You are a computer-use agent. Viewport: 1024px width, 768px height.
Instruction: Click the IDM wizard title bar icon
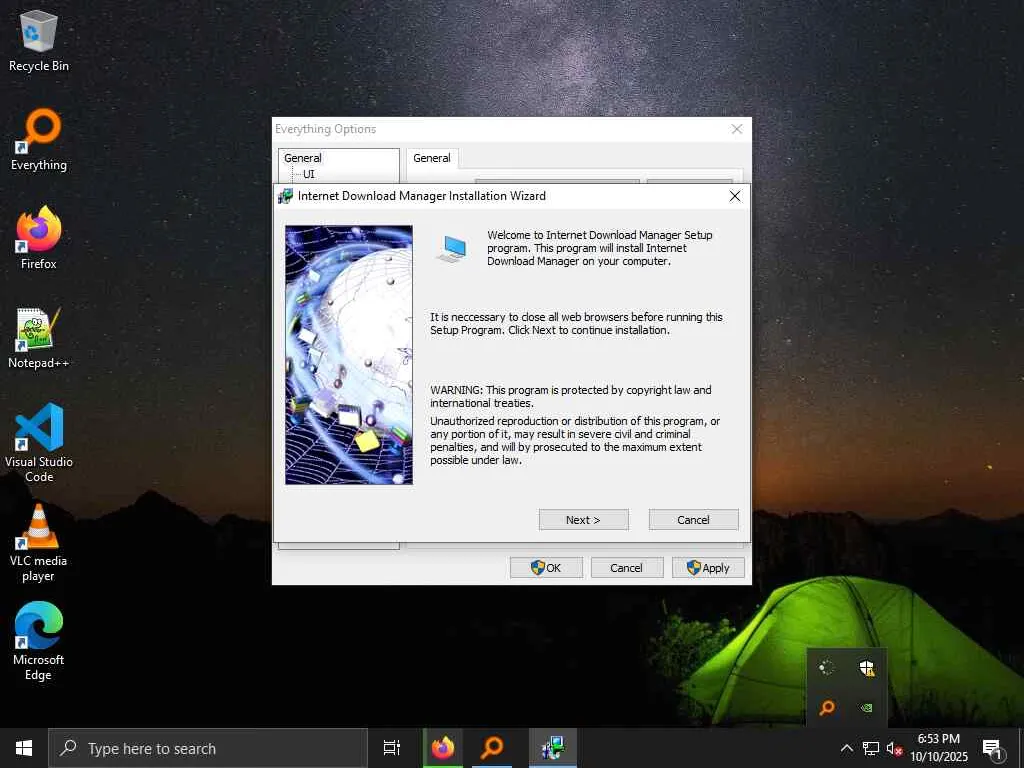pos(285,196)
